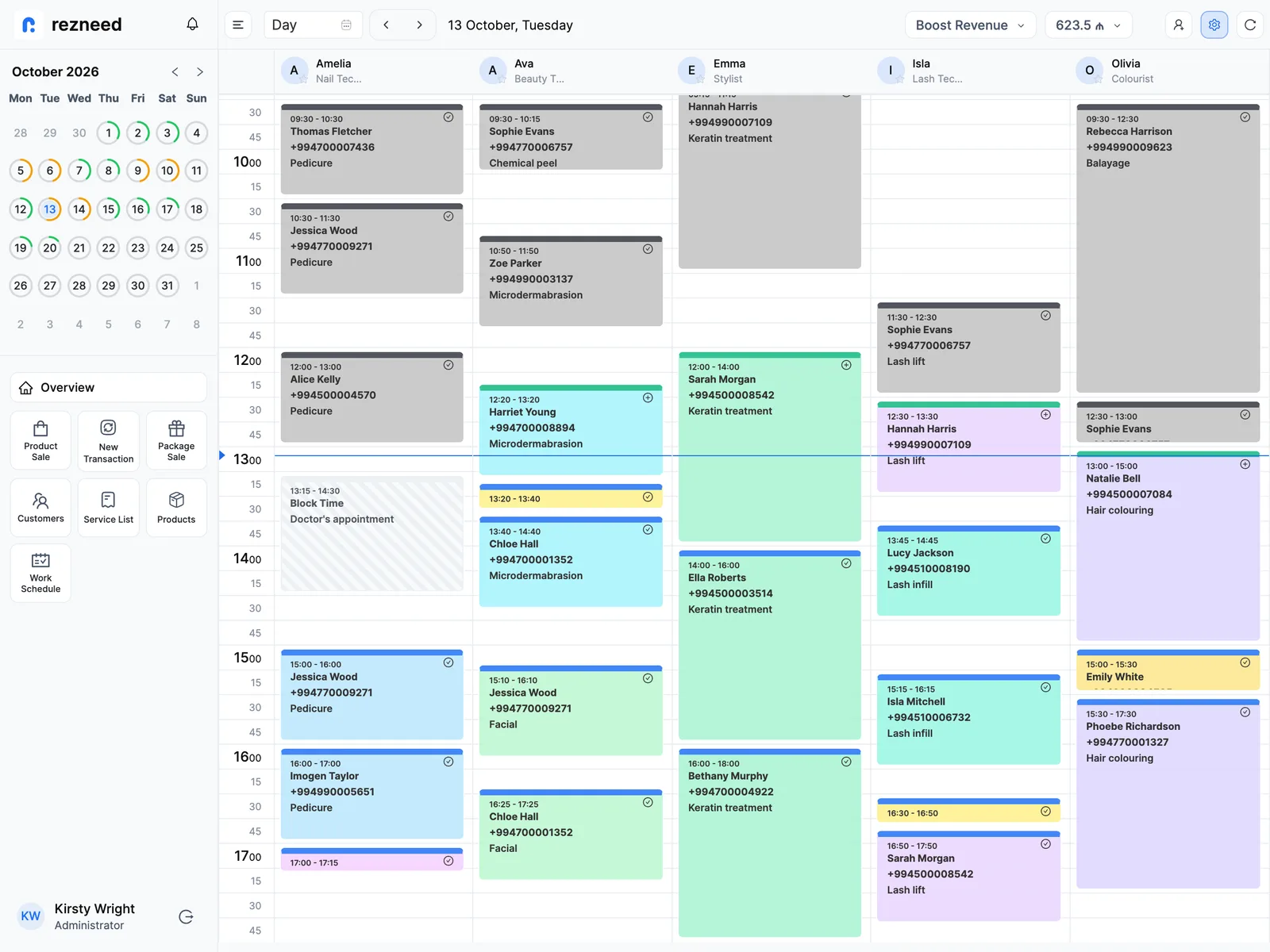The image size is (1270, 952).
Task: Open Sarah Morgan 16:50 Lash lift appointment
Action: [969, 876]
